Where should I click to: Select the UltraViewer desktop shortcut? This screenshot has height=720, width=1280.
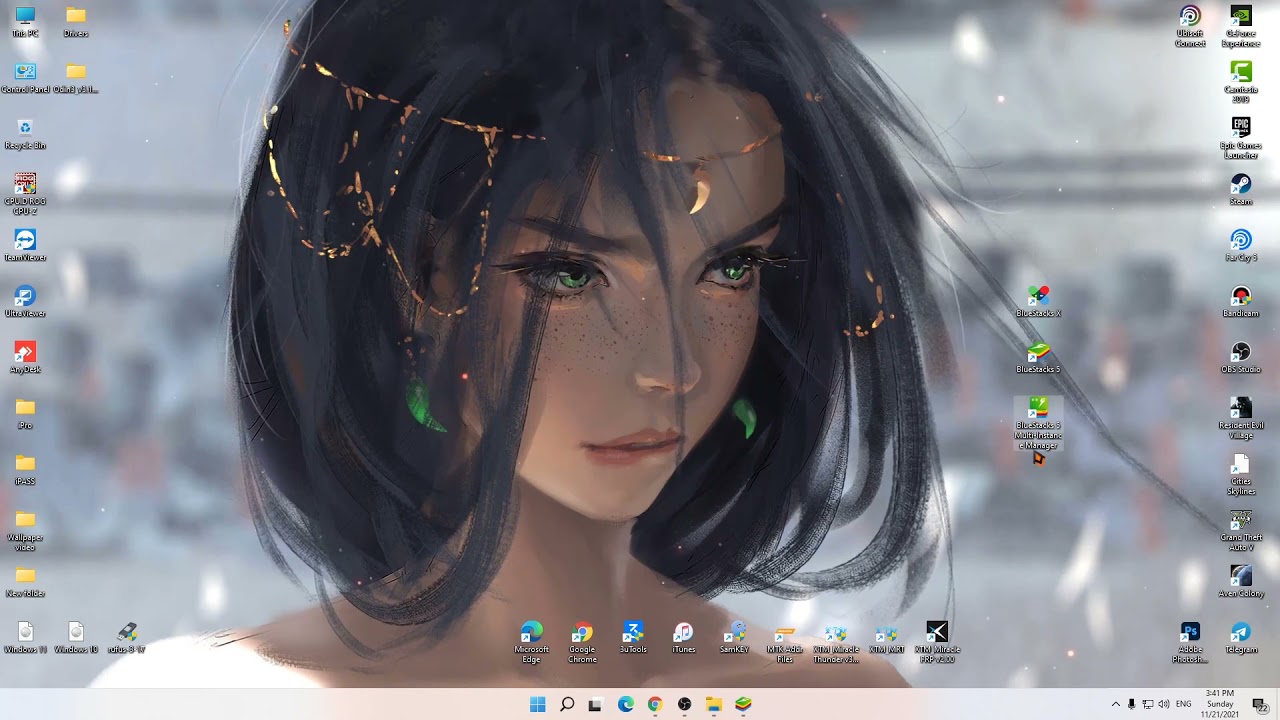25,302
